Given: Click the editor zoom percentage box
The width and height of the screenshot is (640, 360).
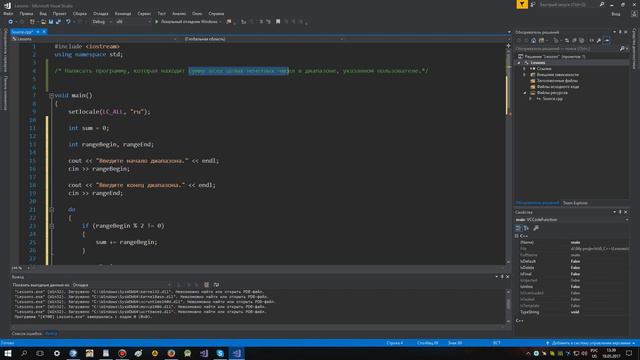Looking at the screenshot, I should (x=20, y=268).
